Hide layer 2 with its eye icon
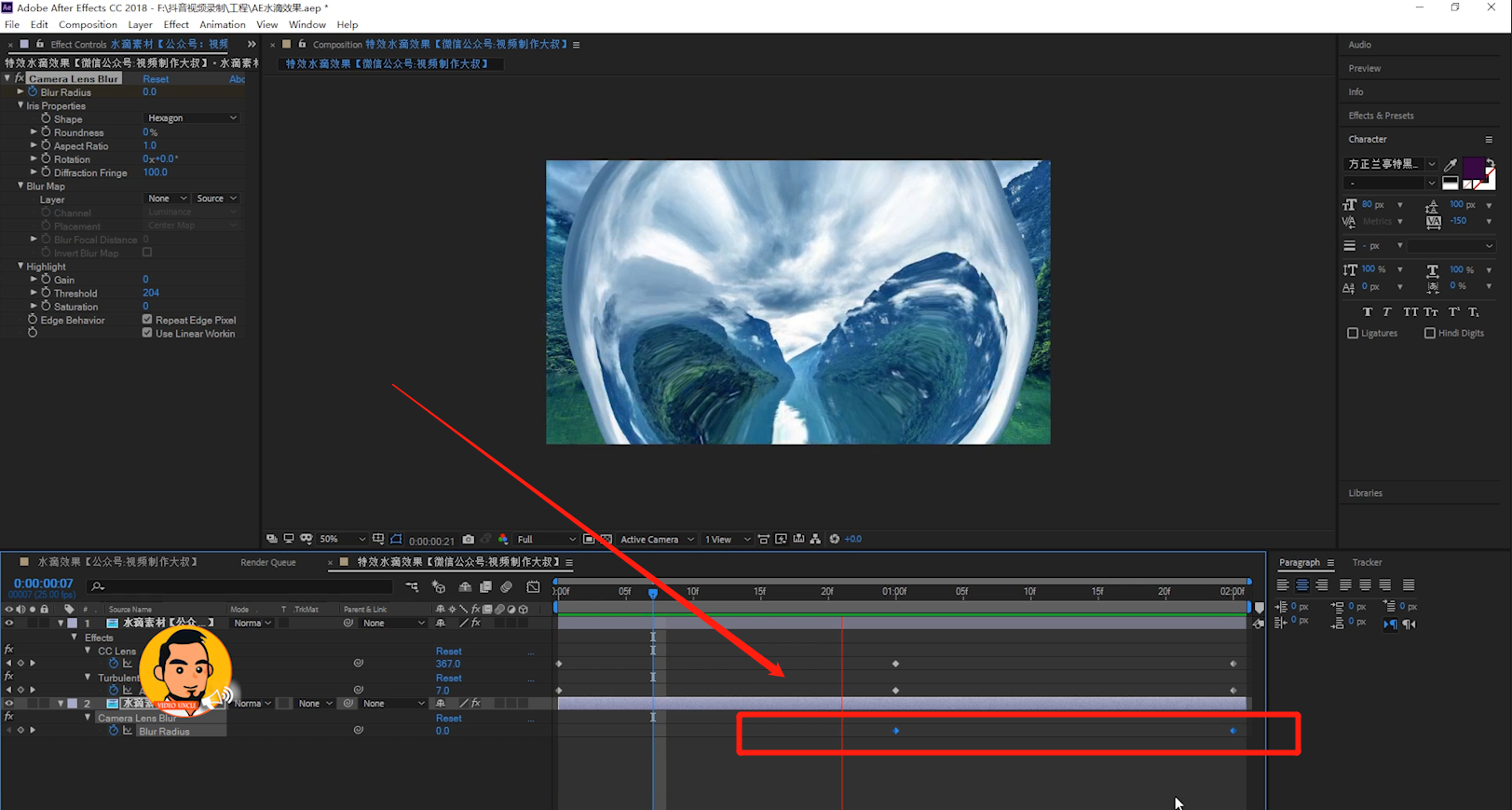 (9, 704)
